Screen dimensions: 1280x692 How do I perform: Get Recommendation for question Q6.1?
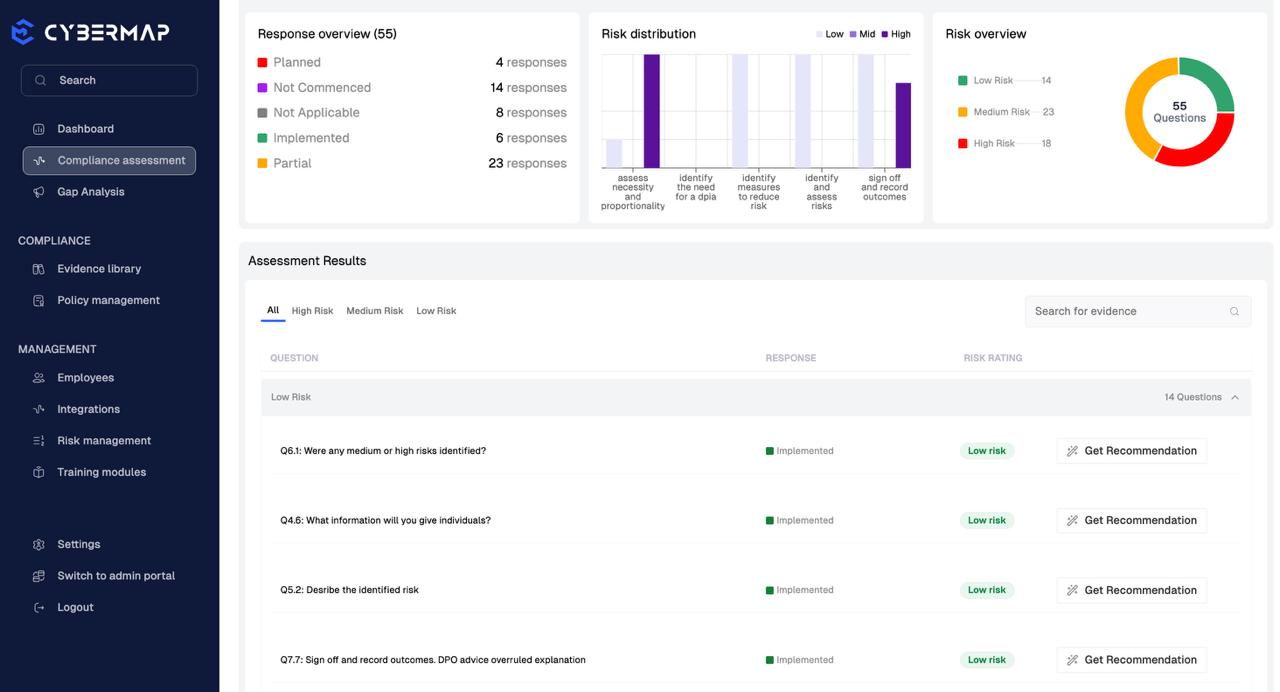[x=1131, y=451]
